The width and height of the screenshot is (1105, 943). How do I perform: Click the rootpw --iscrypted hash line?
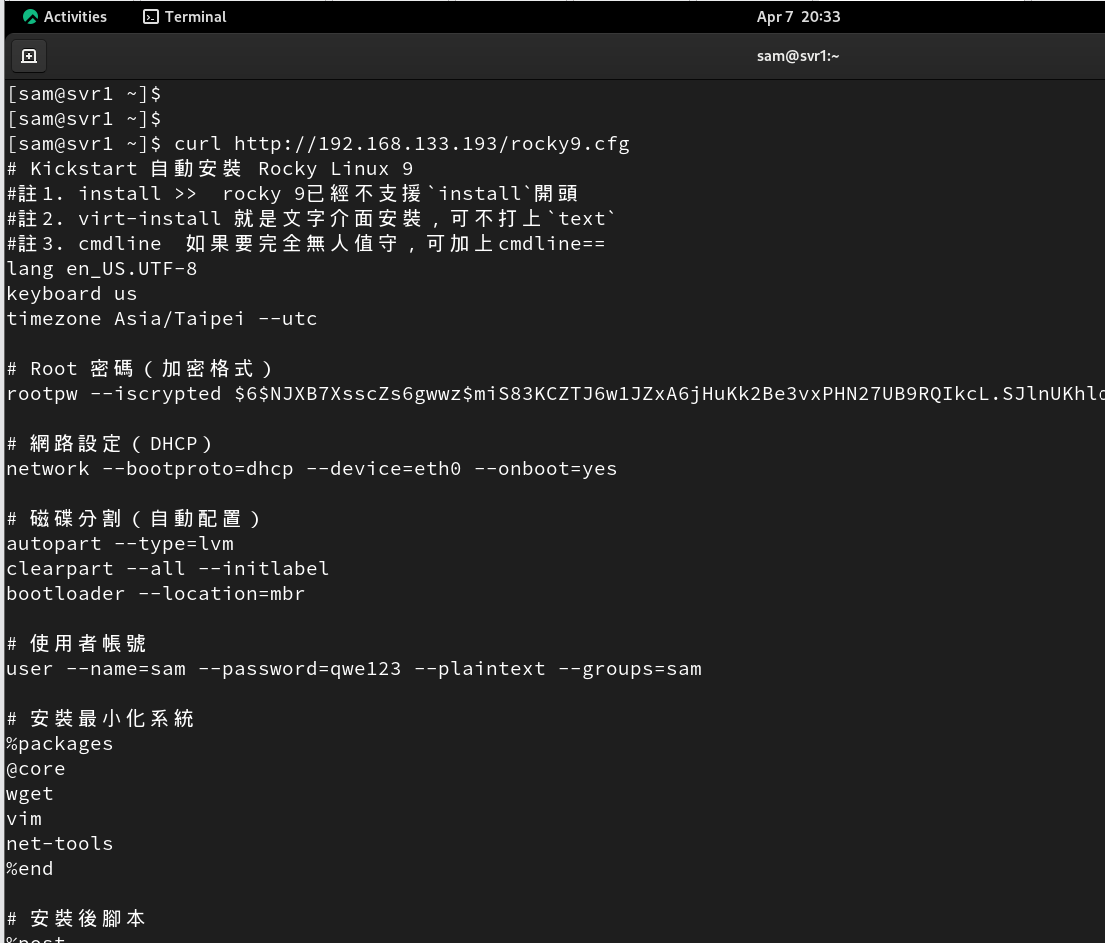pyautogui.click(x=550, y=394)
